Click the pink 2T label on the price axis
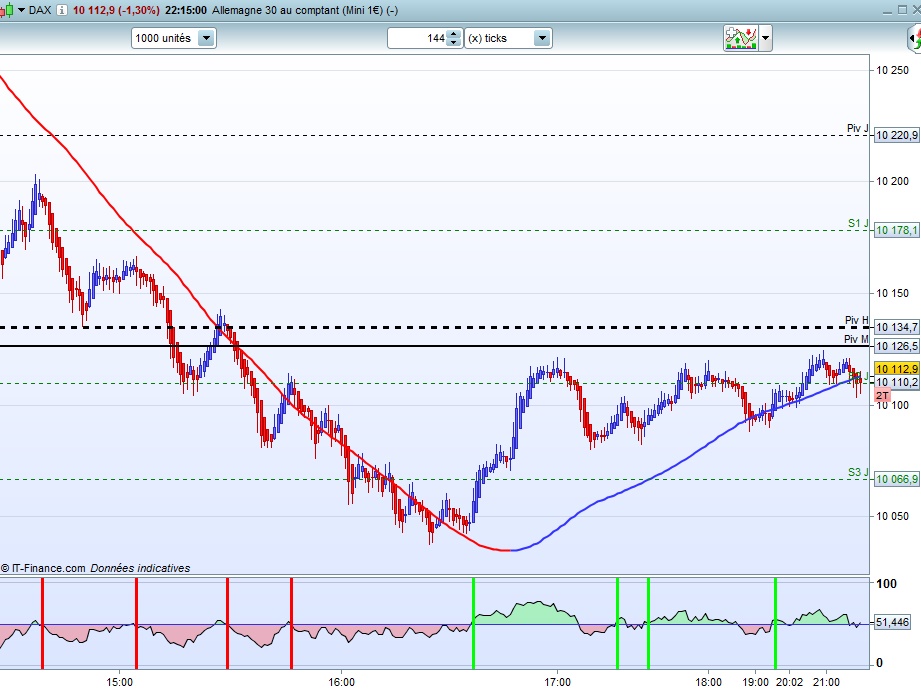 (x=882, y=395)
